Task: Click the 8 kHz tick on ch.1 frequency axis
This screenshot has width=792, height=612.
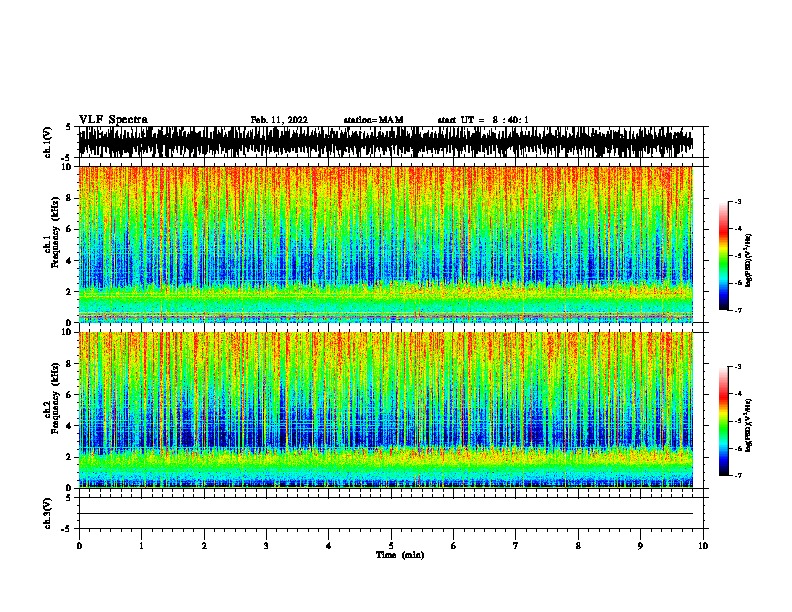Action: [69, 198]
